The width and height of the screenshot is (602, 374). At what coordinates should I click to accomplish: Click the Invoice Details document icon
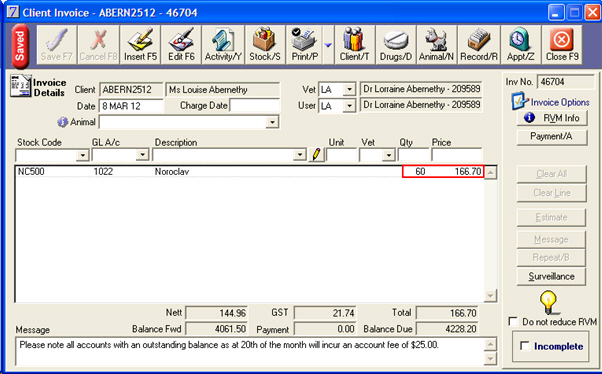(x=20, y=86)
